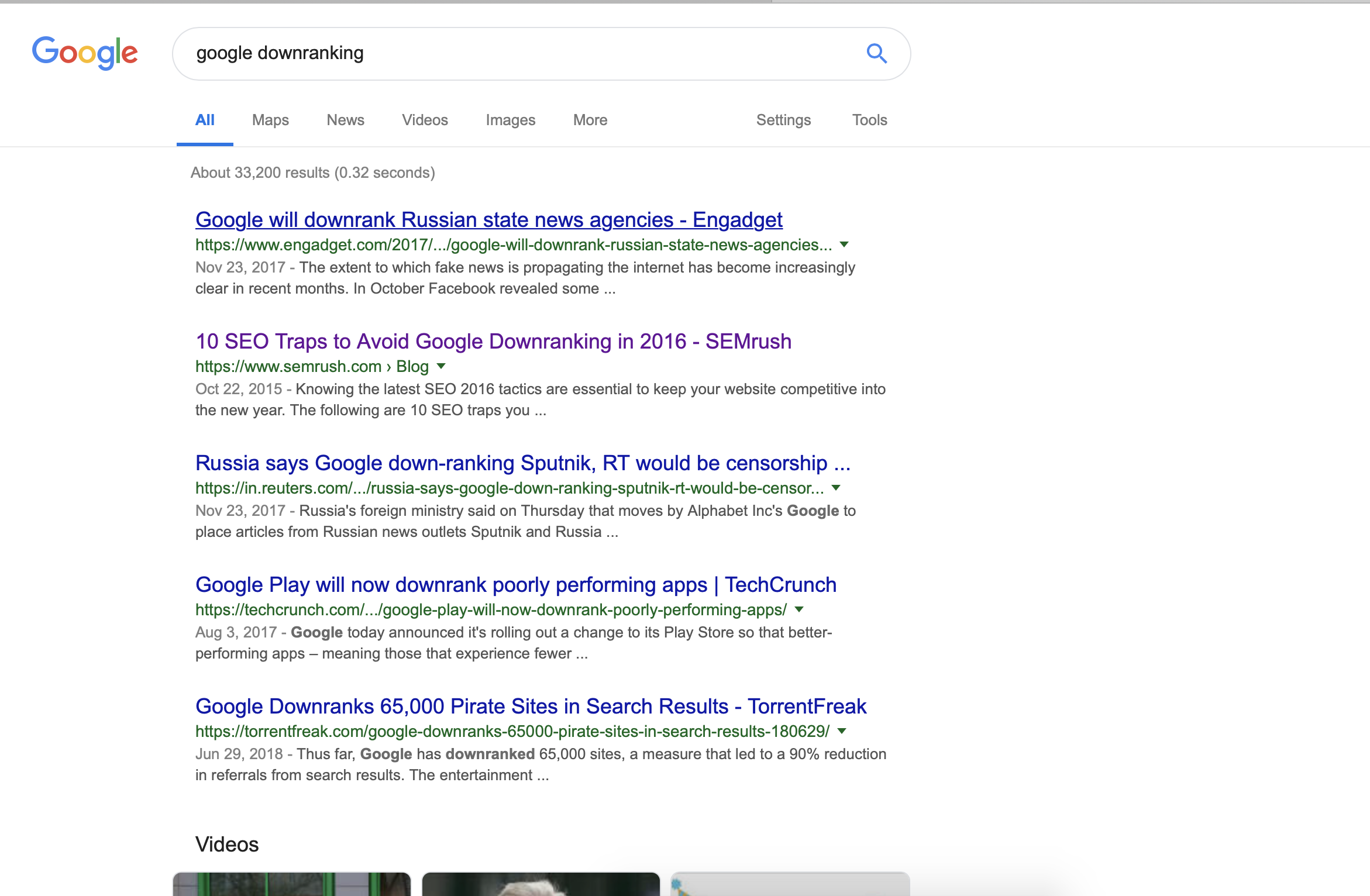
Task: Open the first Videos section thumbnail
Action: click(292, 884)
